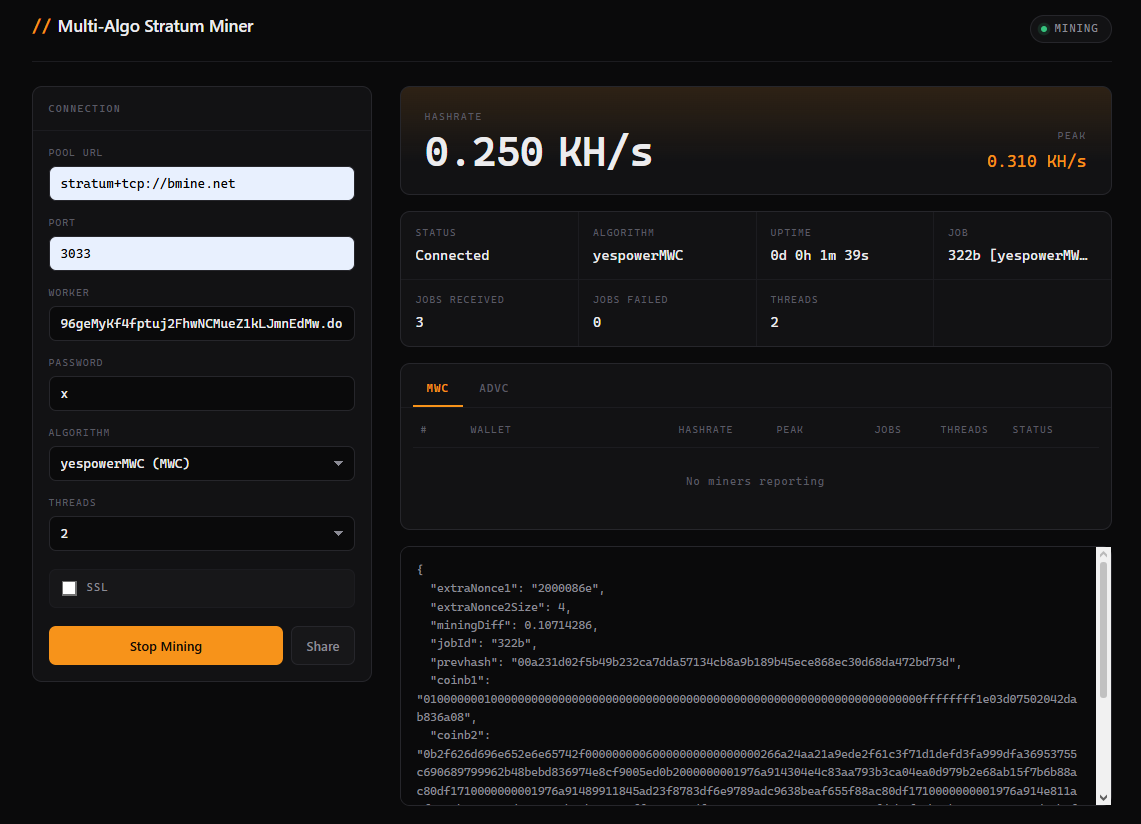Click the "extraNonce1": "2000086e" log line
1141x824 pixels.
click(517, 588)
